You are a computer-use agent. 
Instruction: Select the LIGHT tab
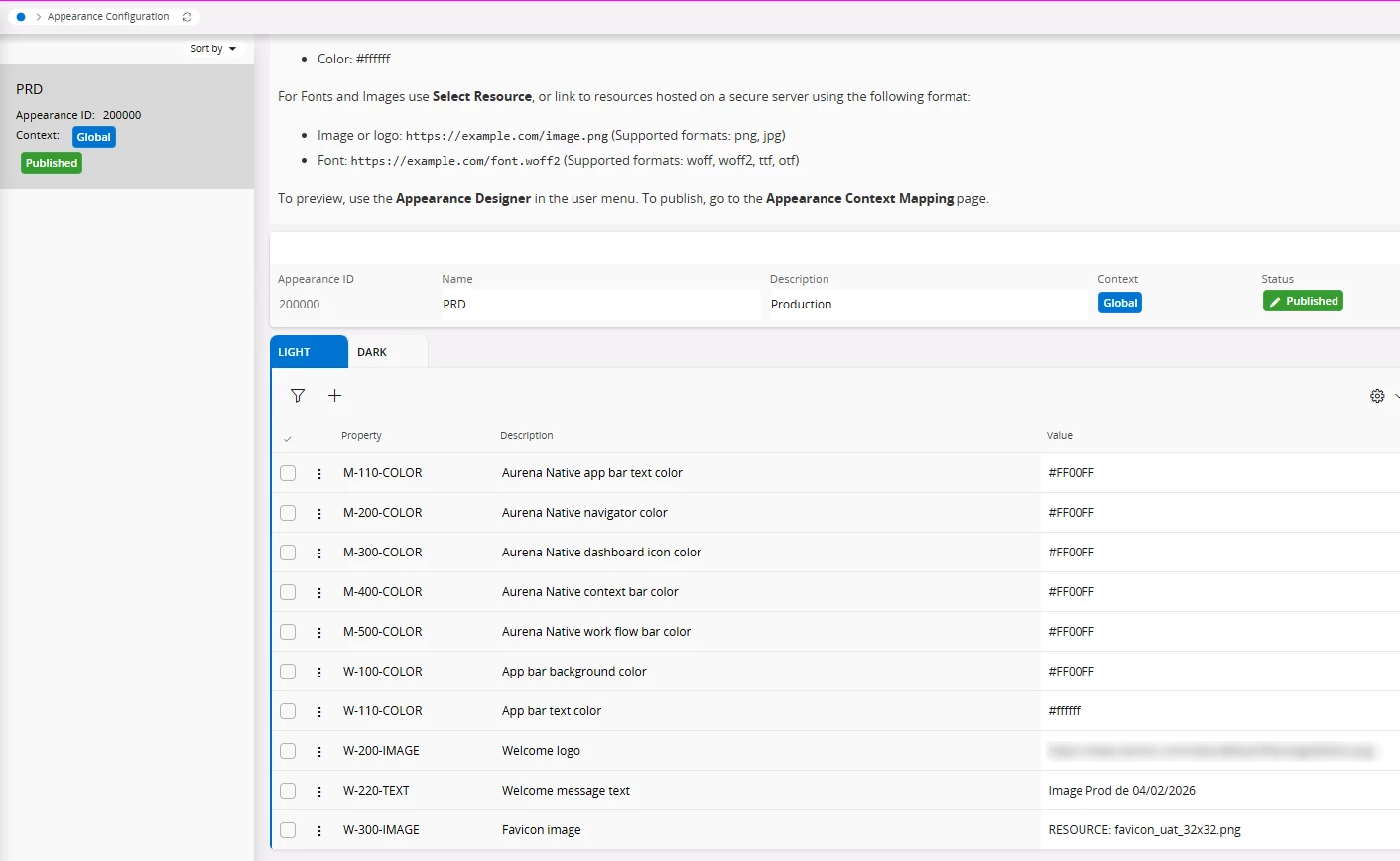pyautogui.click(x=295, y=352)
